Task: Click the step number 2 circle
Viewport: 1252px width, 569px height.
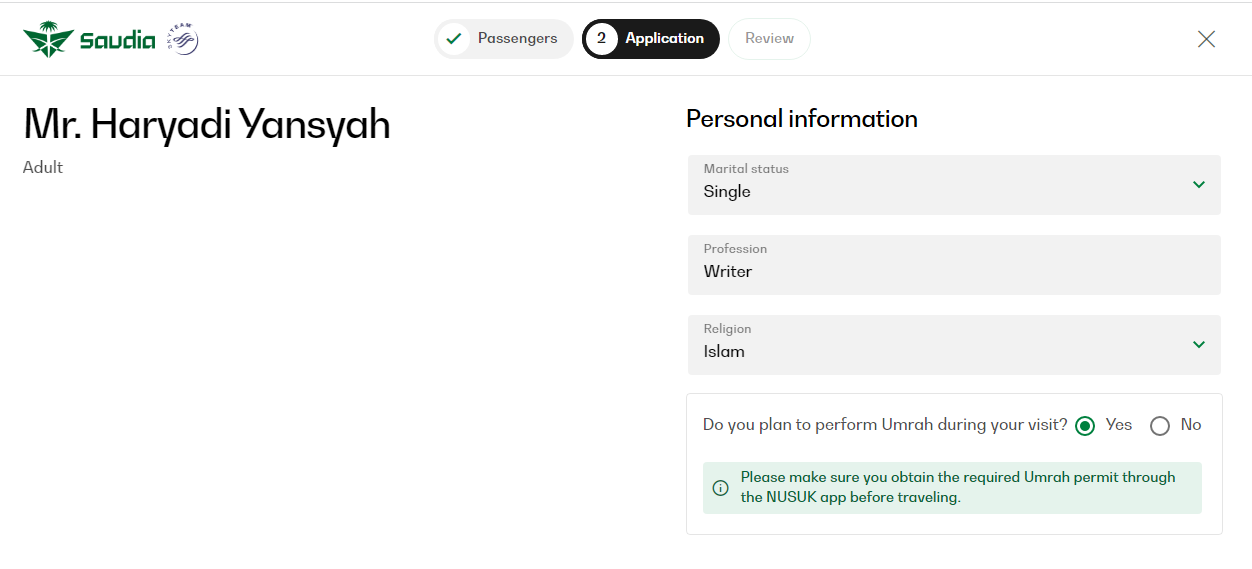Action: tap(601, 39)
